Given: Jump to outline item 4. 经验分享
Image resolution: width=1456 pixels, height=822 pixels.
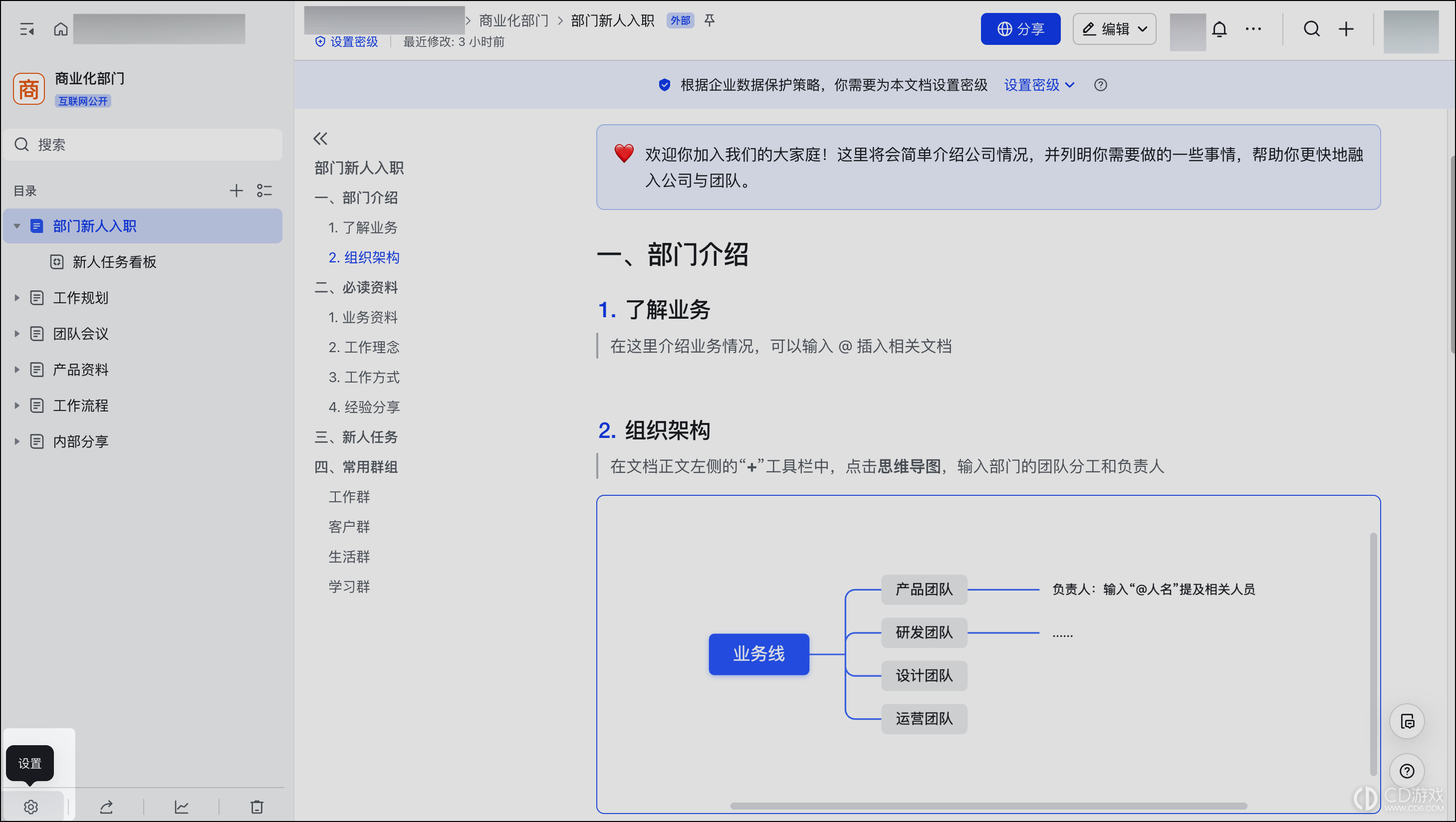Looking at the screenshot, I should pyautogui.click(x=364, y=407).
